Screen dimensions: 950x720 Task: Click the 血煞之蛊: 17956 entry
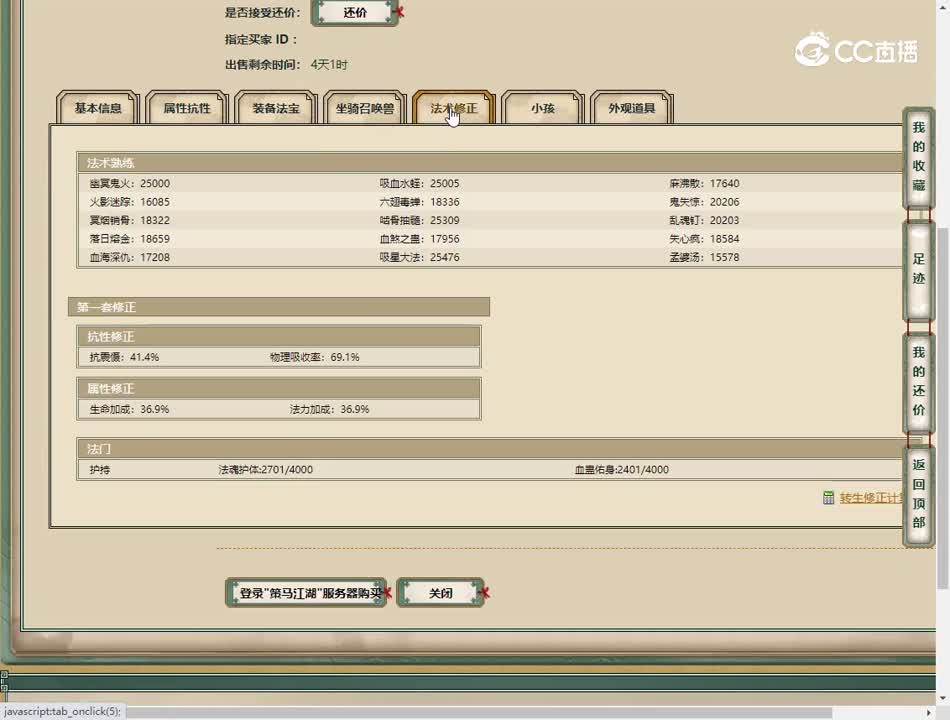point(419,239)
